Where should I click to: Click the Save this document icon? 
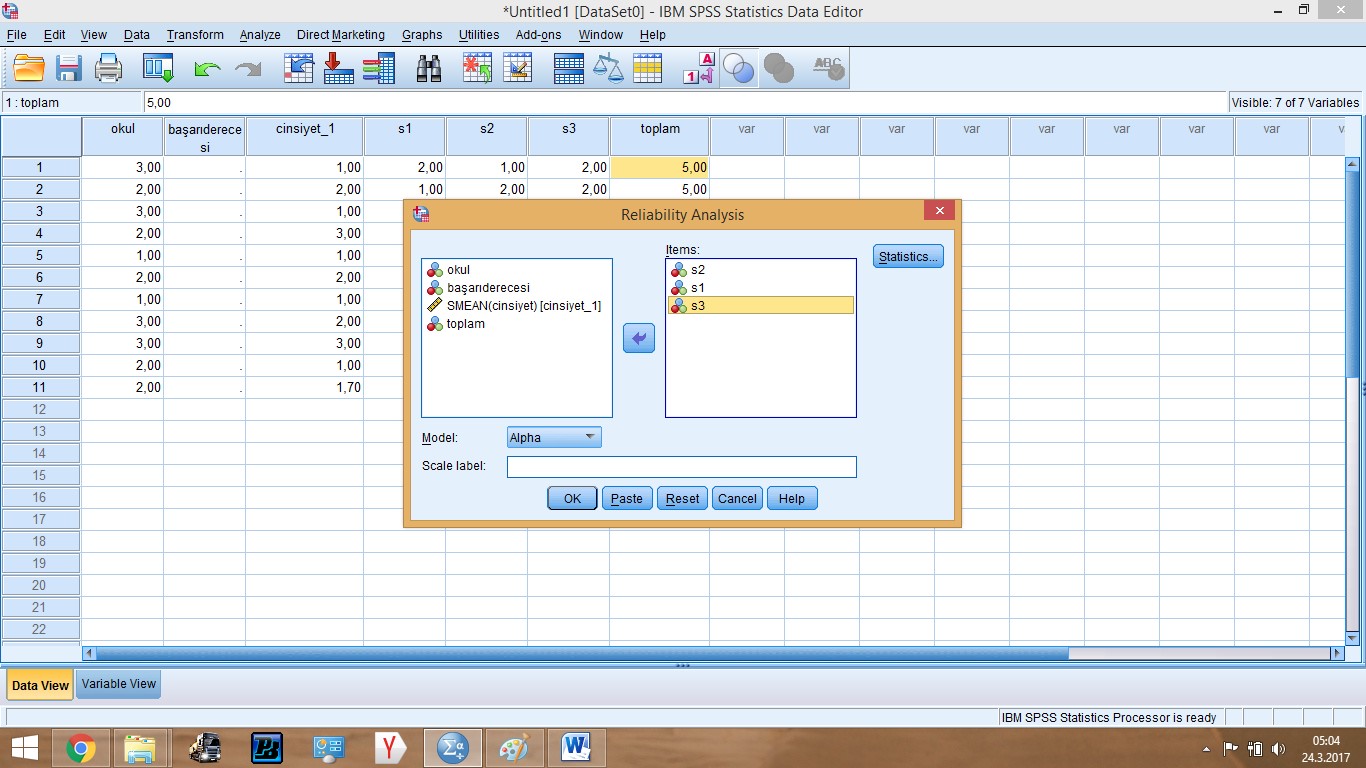click(68, 68)
